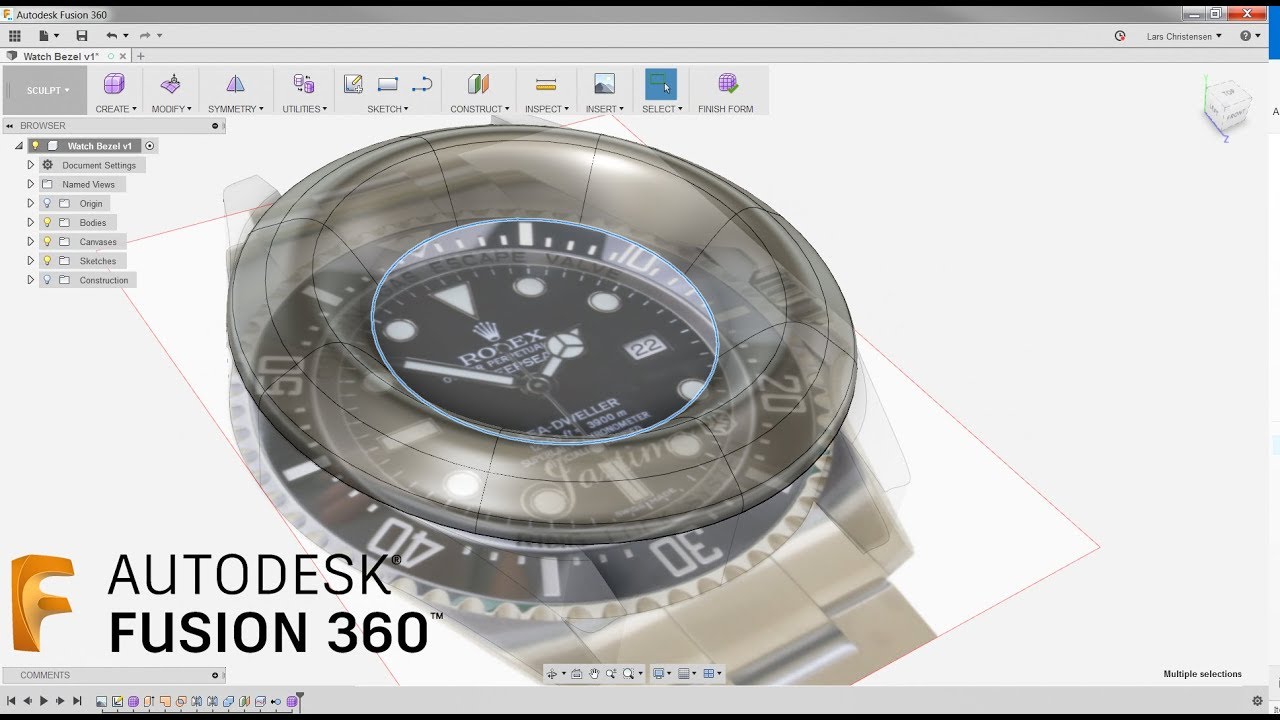Click the Insert image icon
1280x720 pixels.
click(604, 84)
